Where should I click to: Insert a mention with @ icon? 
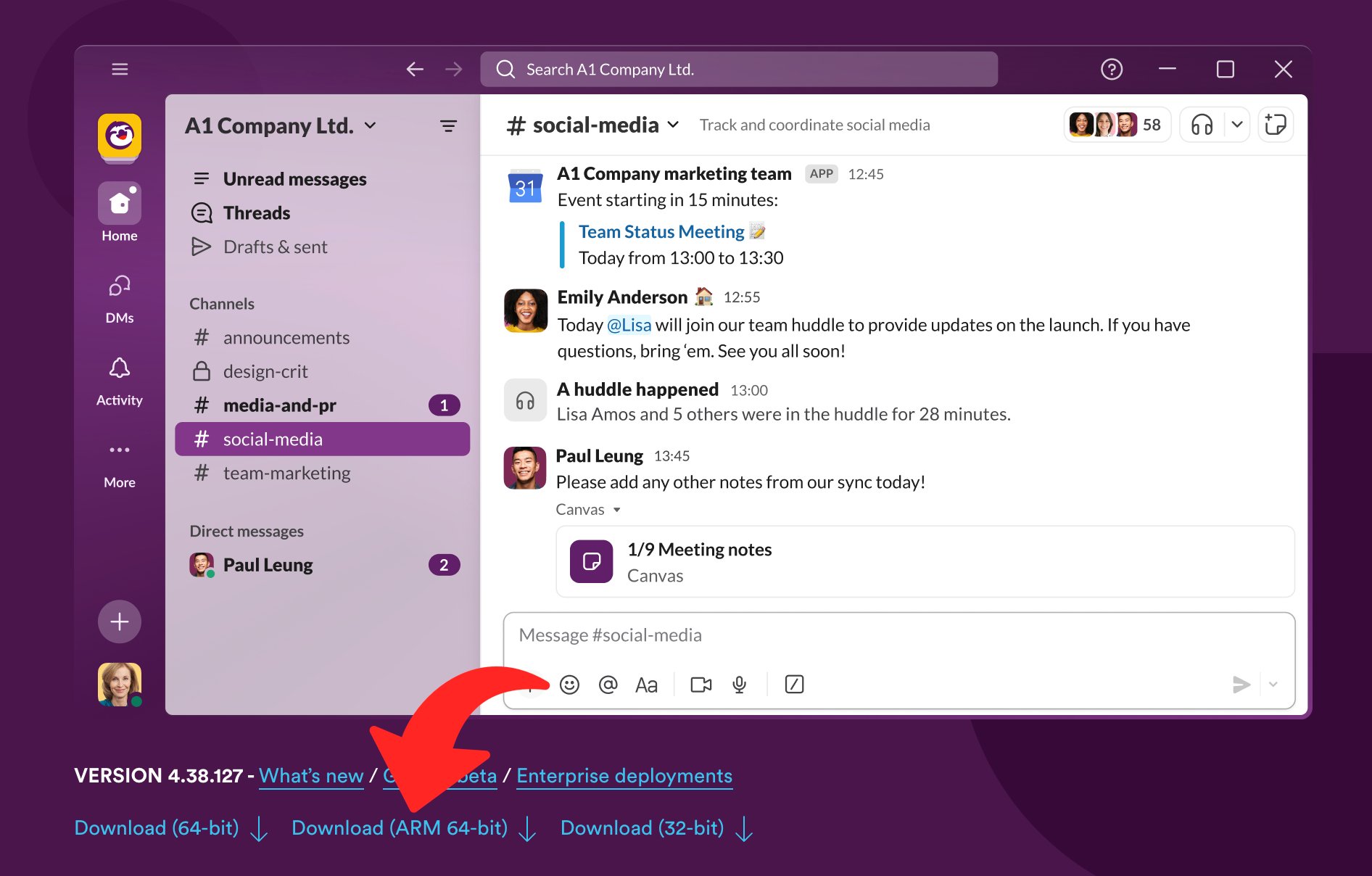pyautogui.click(x=608, y=685)
